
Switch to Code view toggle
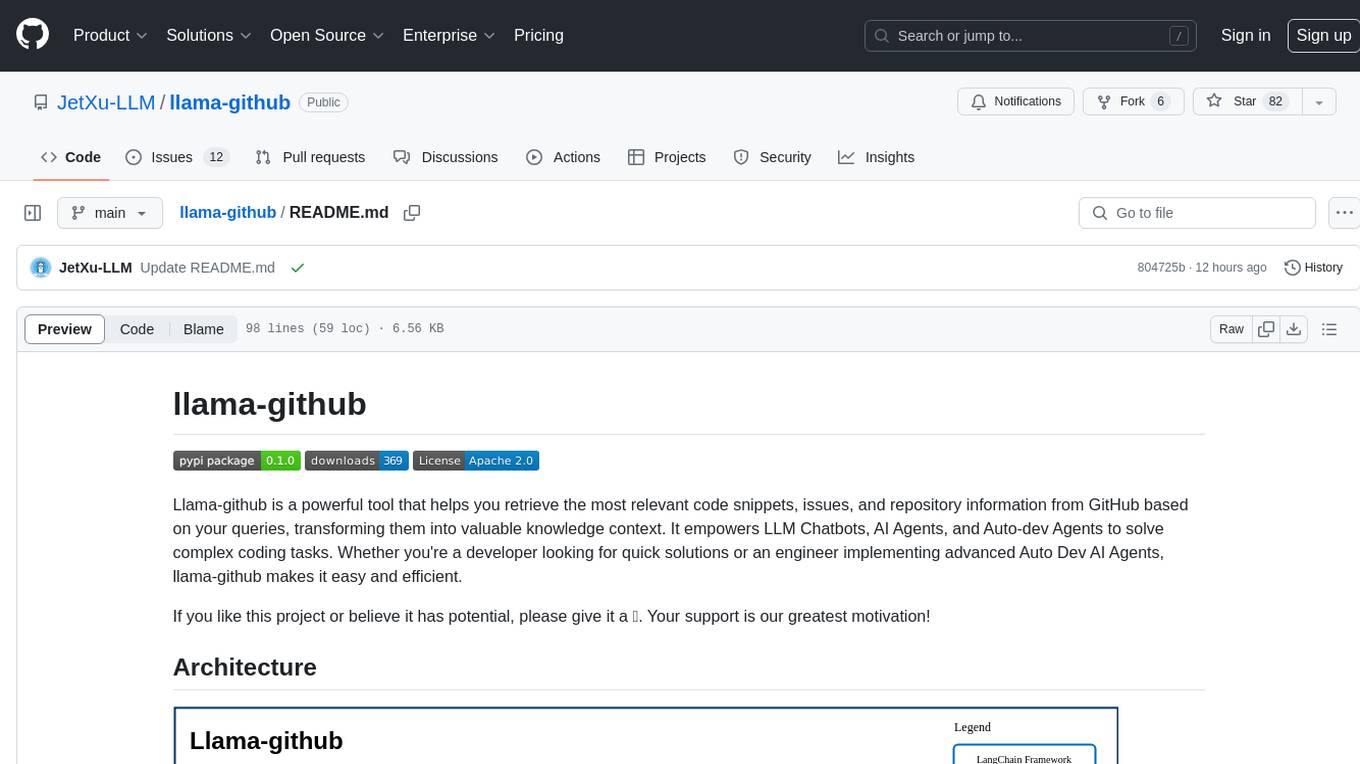pyautogui.click(x=137, y=329)
